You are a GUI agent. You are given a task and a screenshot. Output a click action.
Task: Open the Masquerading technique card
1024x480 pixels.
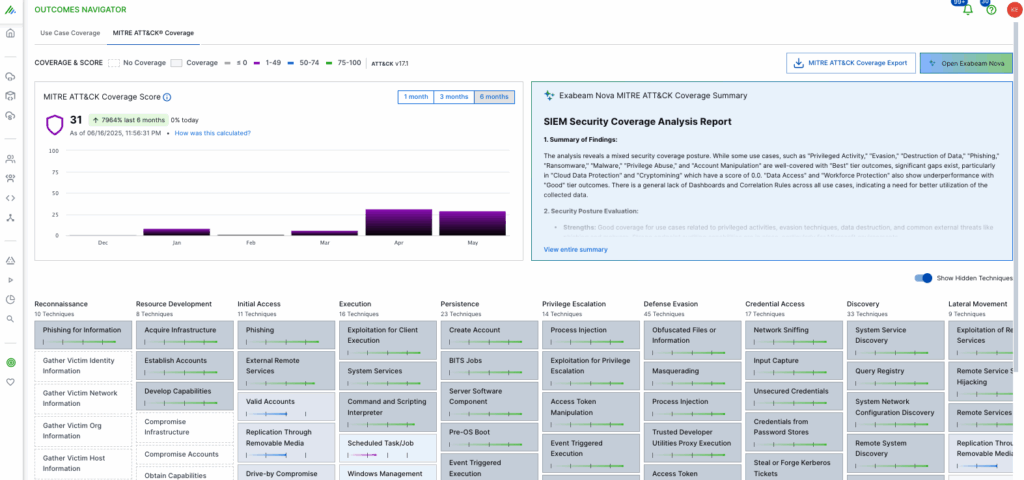(692, 376)
